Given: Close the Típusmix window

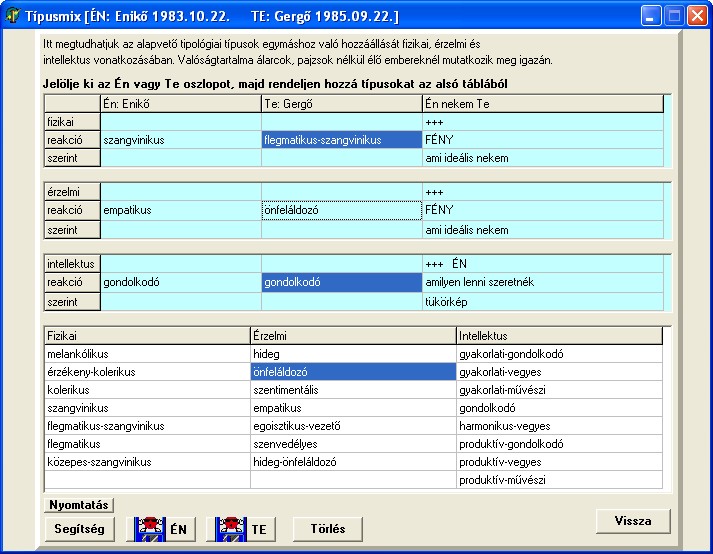Looking at the screenshot, I should point(697,16).
